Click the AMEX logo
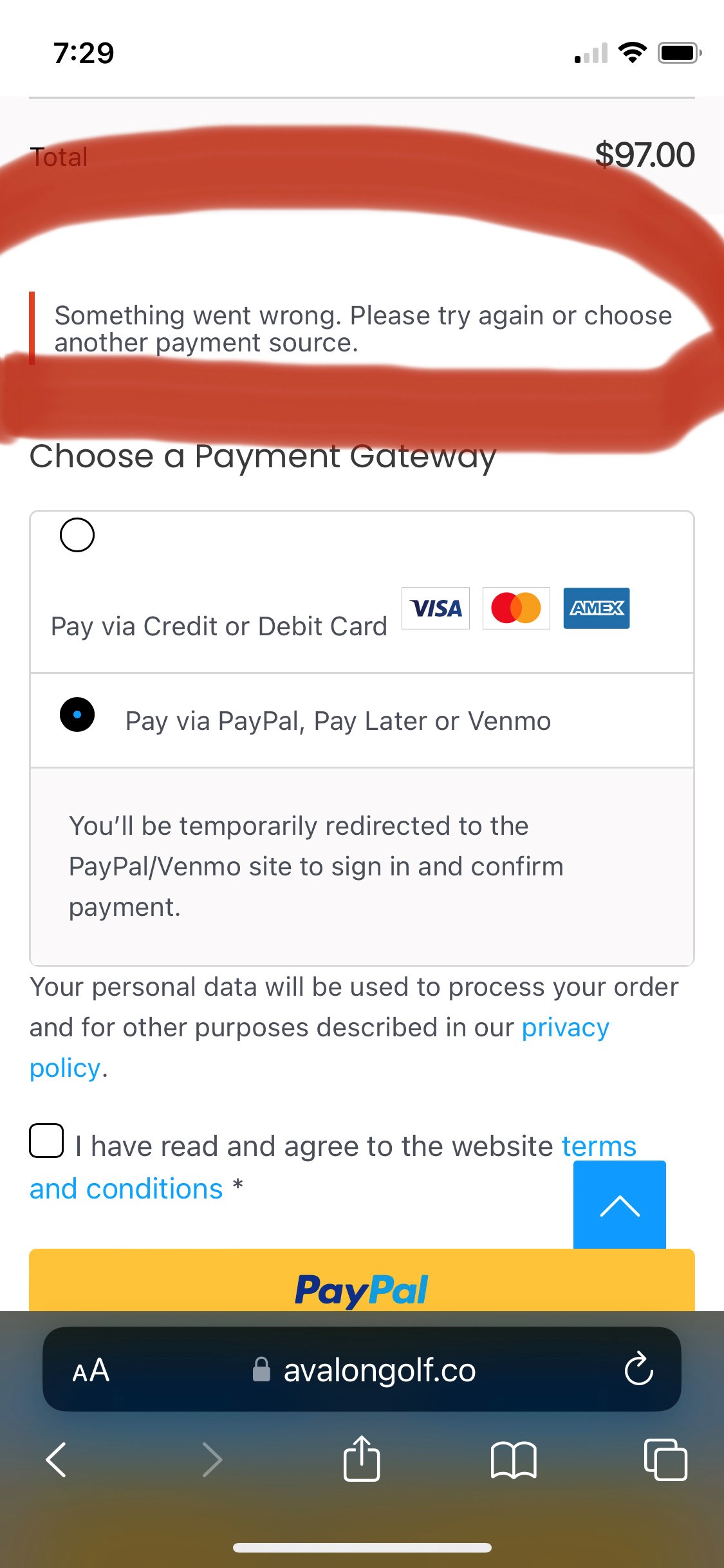This screenshot has width=724, height=1568. (x=596, y=609)
